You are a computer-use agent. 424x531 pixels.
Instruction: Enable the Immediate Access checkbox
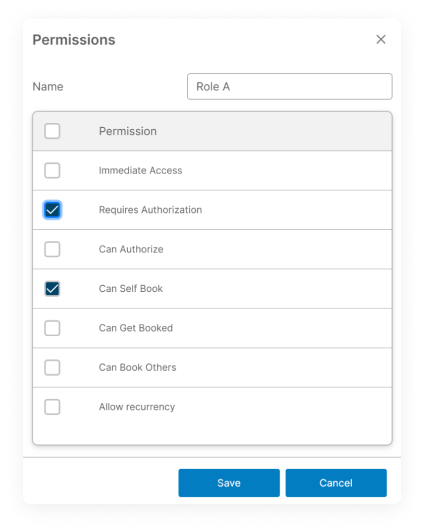52,170
